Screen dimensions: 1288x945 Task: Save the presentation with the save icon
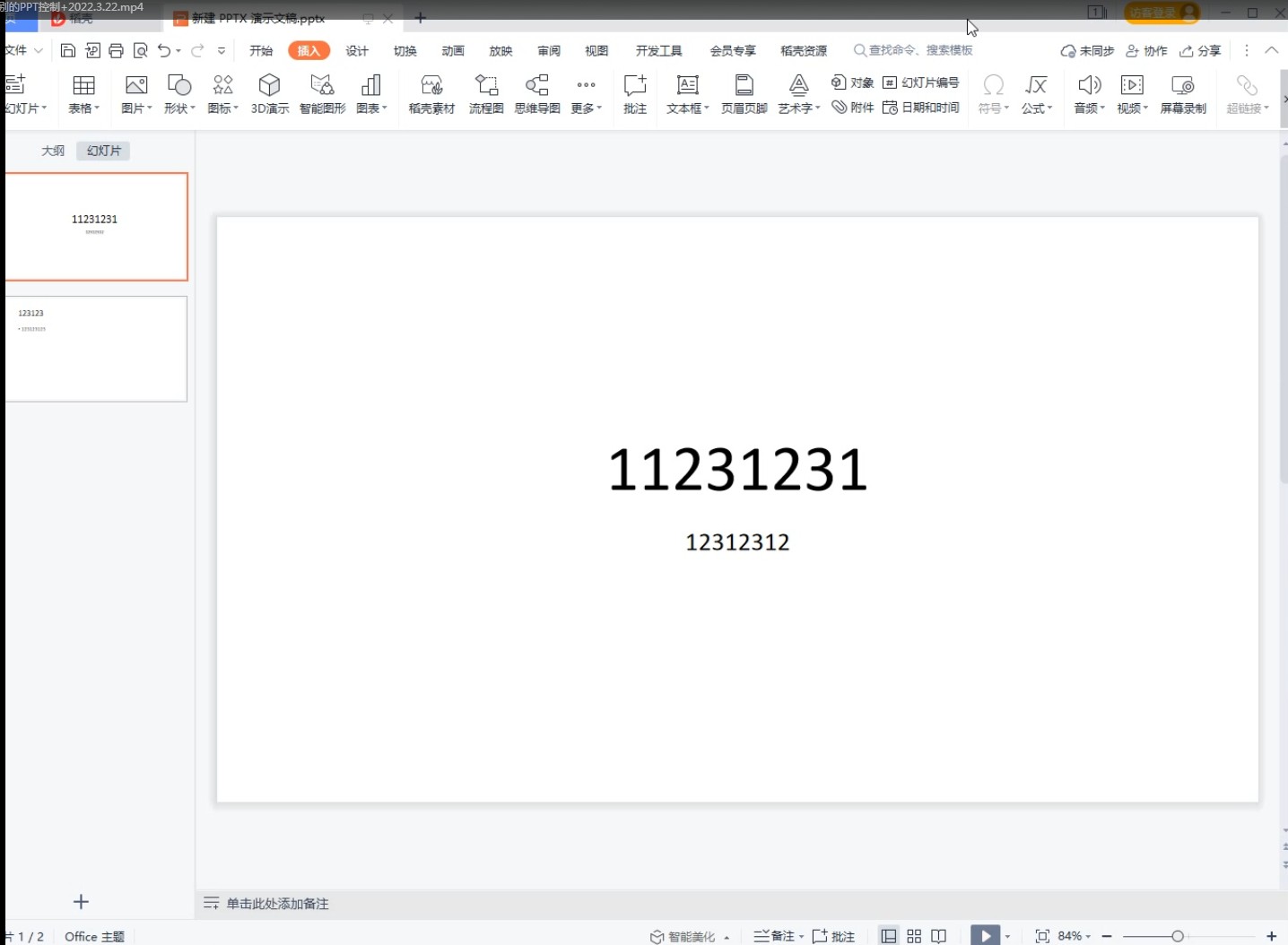(x=67, y=50)
